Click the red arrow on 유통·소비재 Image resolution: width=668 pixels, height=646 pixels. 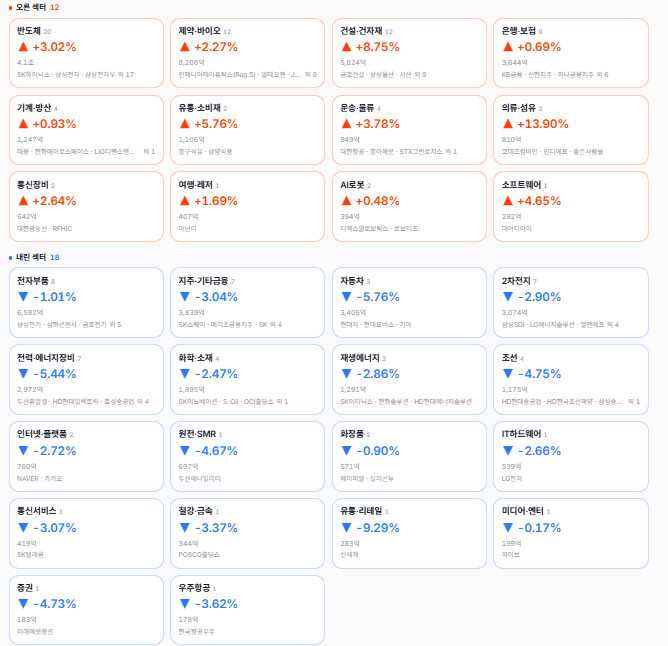(184, 124)
